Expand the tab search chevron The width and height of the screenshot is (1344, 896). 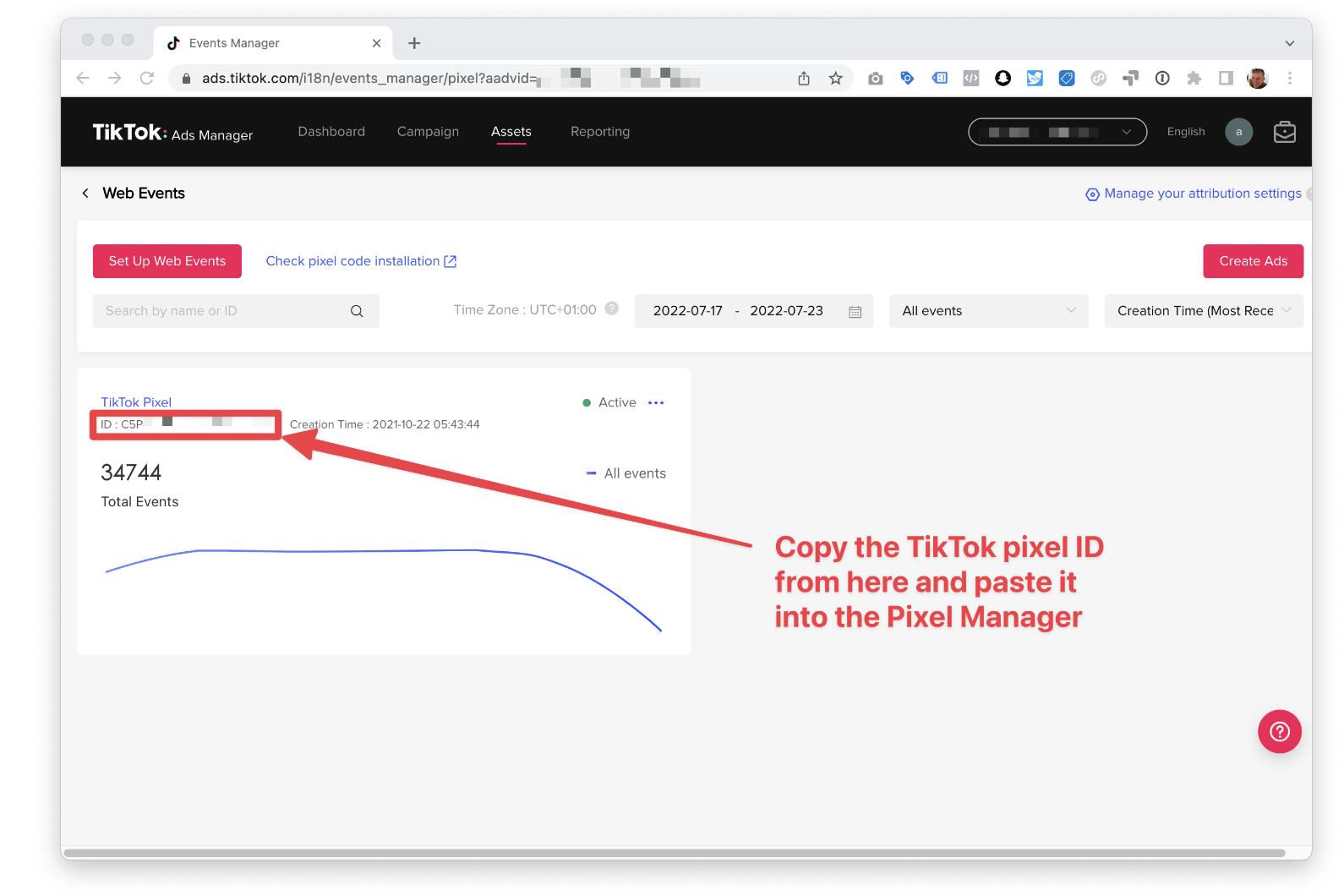click(1290, 43)
